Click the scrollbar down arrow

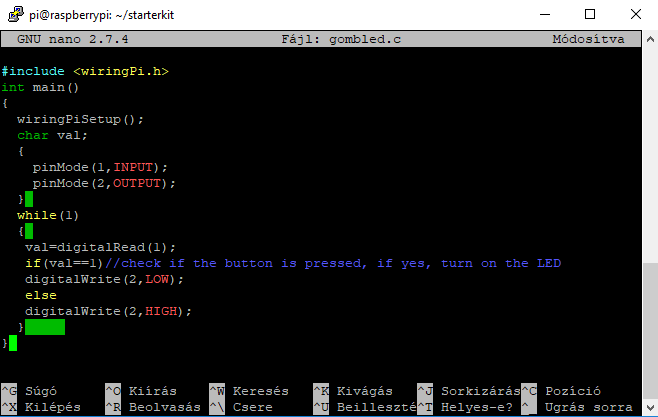(x=650, y=407)
